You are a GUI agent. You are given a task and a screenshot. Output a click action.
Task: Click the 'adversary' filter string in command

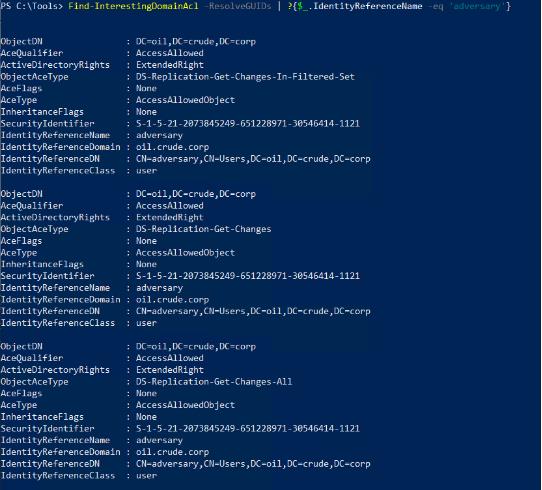pyautogui.click(x=477, y=6)
